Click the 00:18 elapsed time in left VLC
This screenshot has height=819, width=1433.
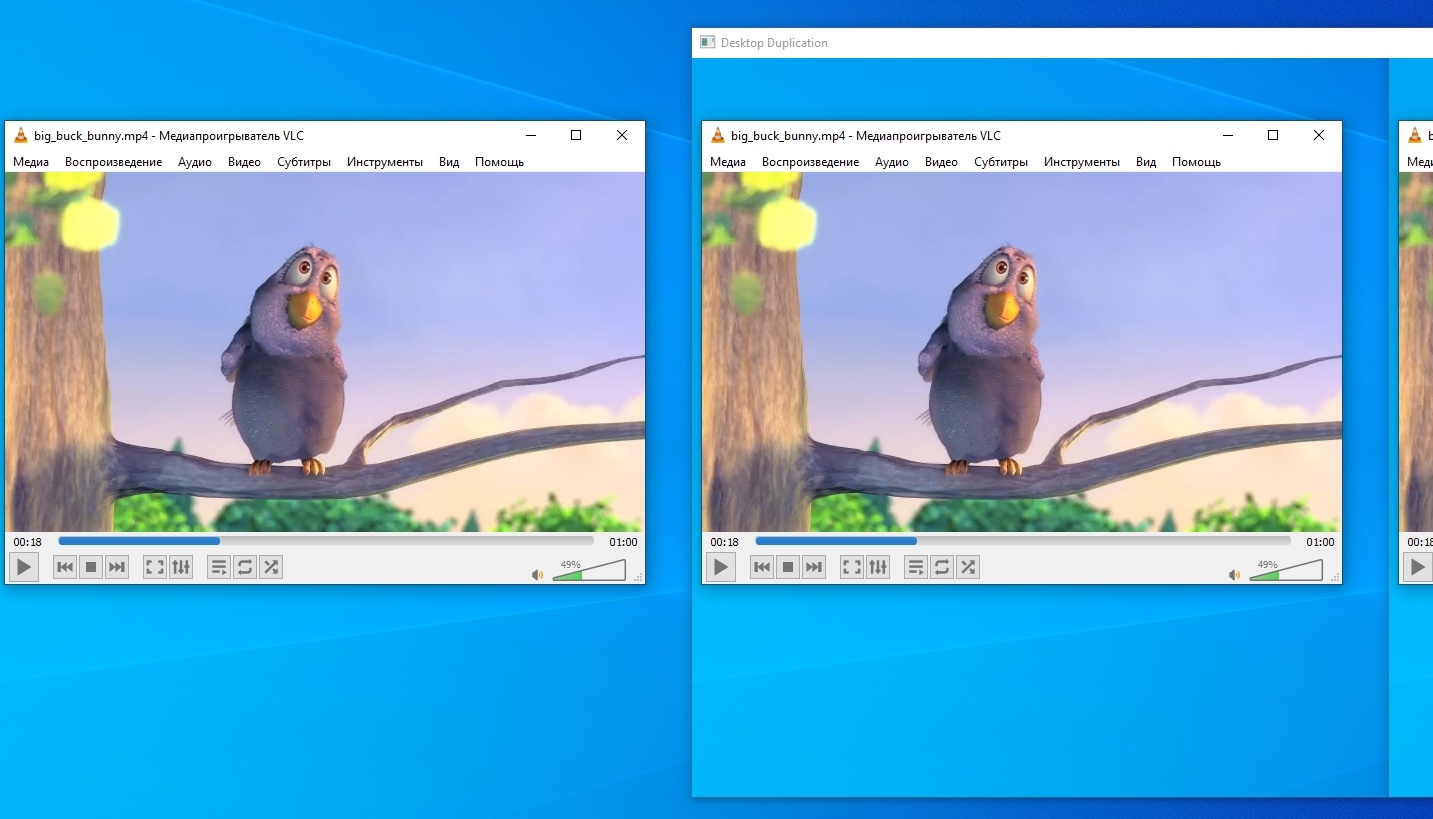click(x=27, y=542)
